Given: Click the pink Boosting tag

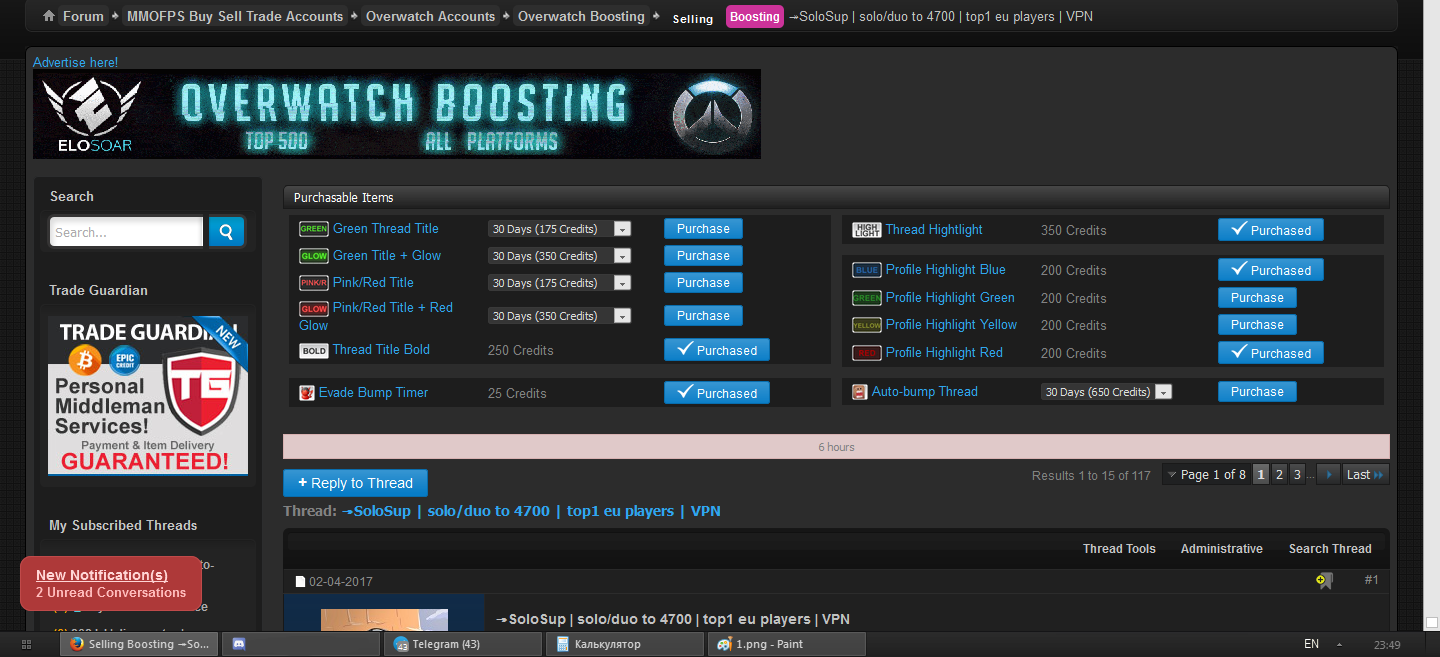Looking at the screenshot, I should 755,17.
